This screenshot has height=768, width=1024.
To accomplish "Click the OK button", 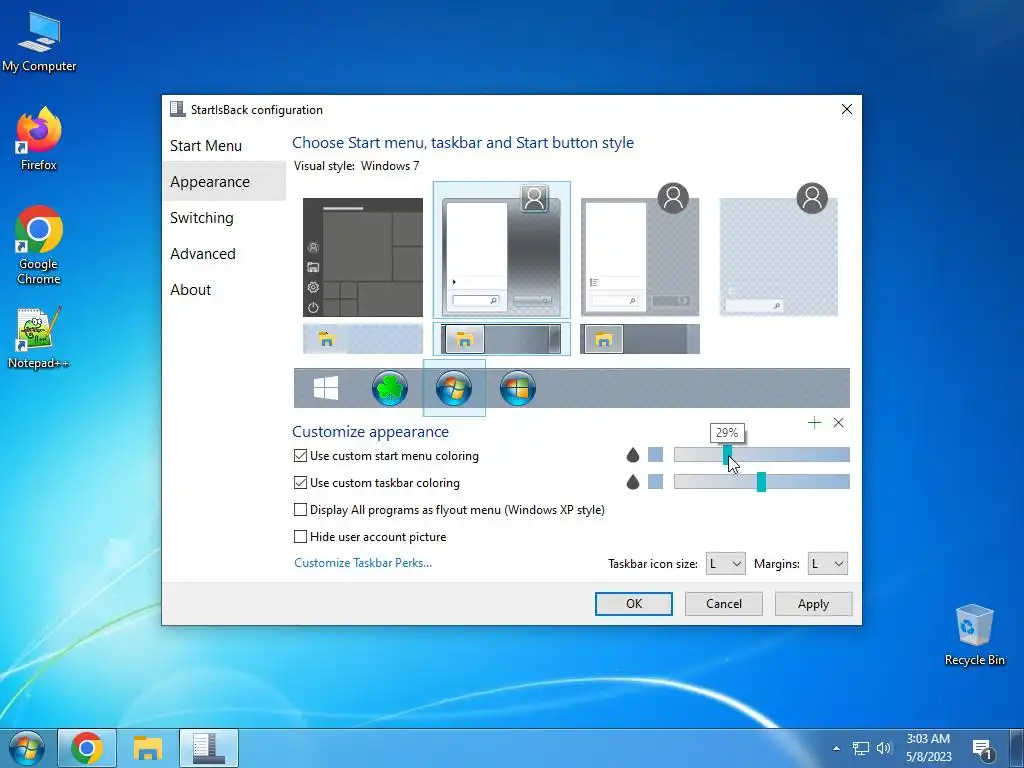I will [x=633, y=603].
